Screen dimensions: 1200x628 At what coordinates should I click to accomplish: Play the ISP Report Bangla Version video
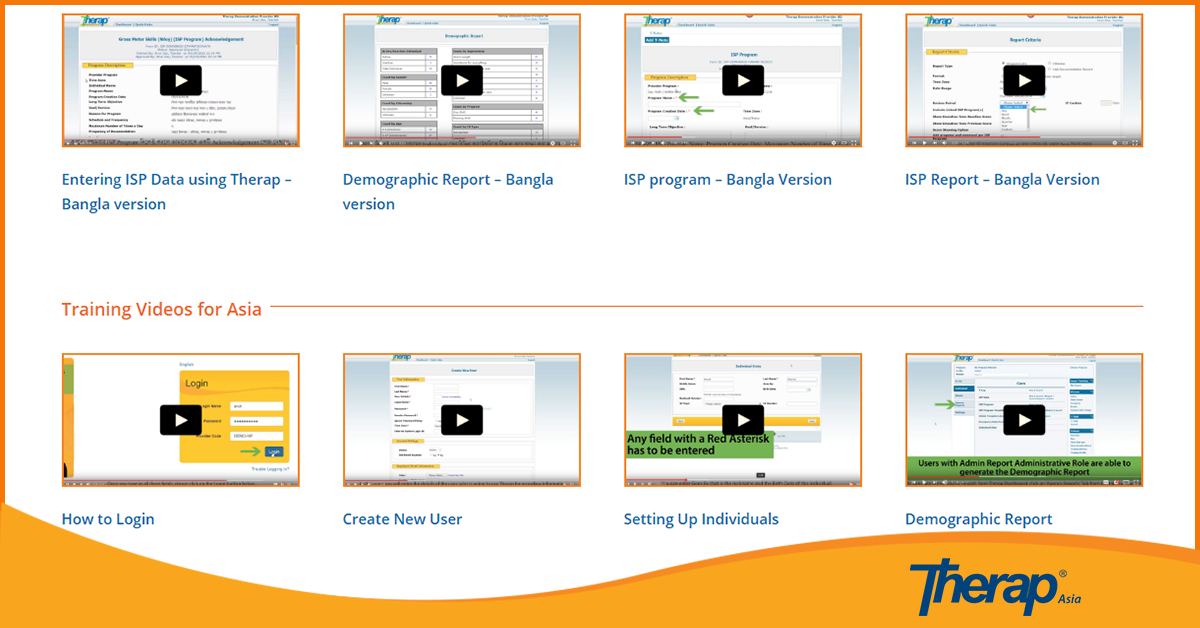pyautogui.click(x=1024, y=81)
